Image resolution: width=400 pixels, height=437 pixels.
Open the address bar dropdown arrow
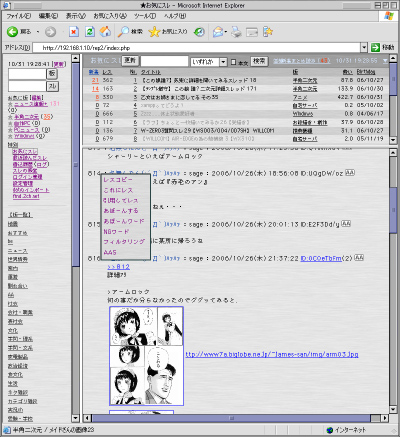[364, 47]
